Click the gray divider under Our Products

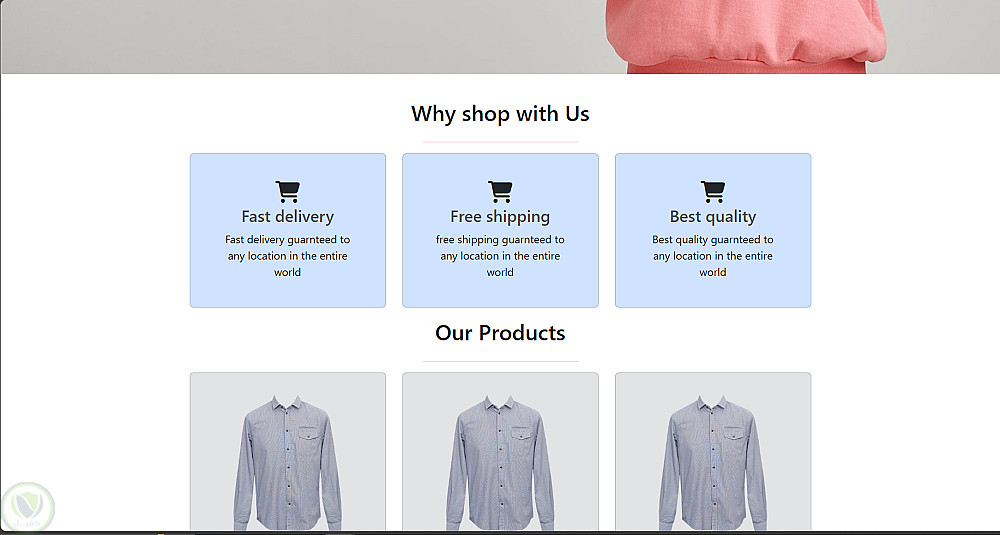(x=500, y=361)
